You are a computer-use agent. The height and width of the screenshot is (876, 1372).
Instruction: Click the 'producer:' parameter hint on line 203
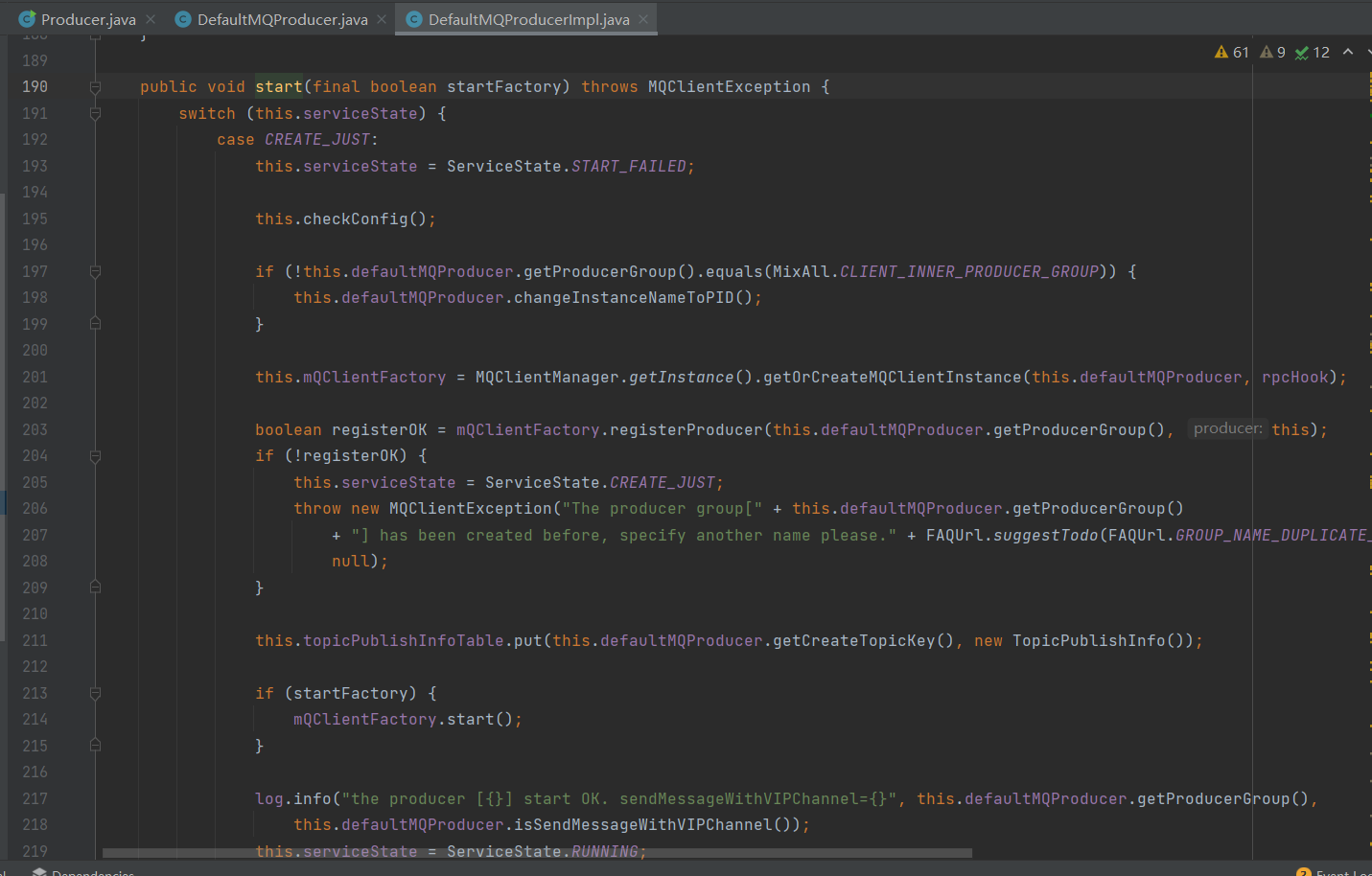pyautogui.click(x=1227, y=429)
